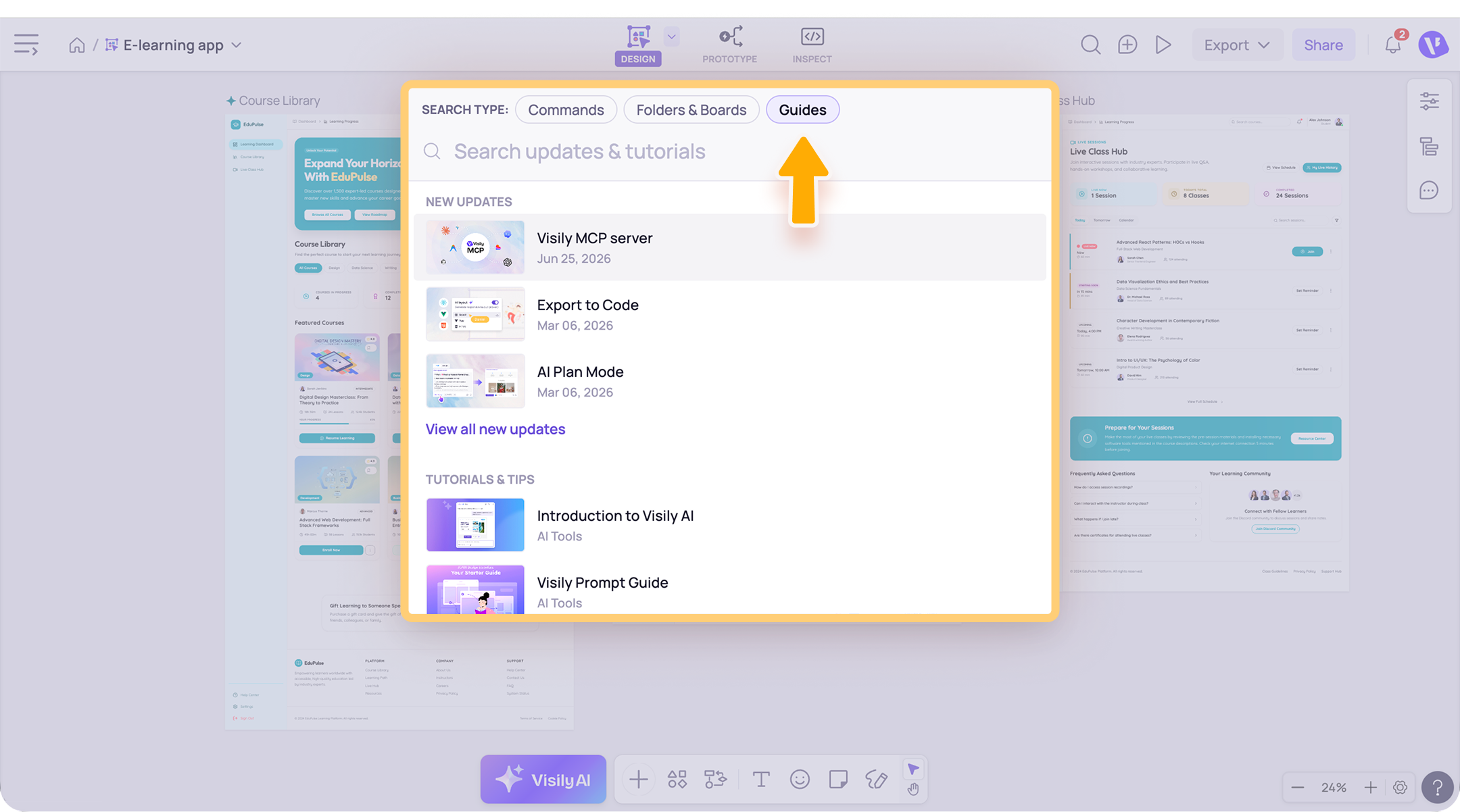Click the Introduction to Visily AI thumbnail
Image resolution: width=1460 pixels, height=812 pixels.
click(x=475, y=525)
